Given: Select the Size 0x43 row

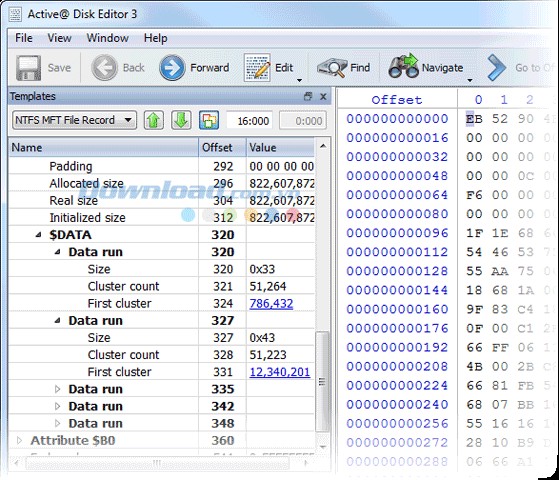Looking at the screenshot, I should tap(161, 337).
